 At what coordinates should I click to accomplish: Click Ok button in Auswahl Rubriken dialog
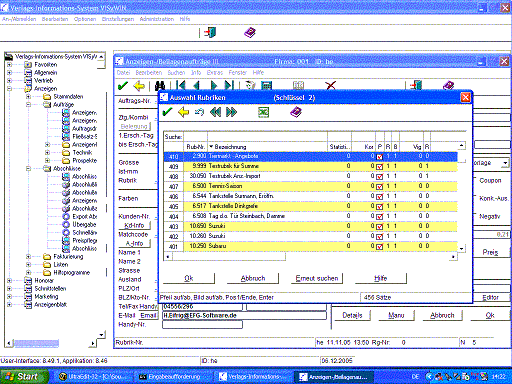click(x=189, y=278)
